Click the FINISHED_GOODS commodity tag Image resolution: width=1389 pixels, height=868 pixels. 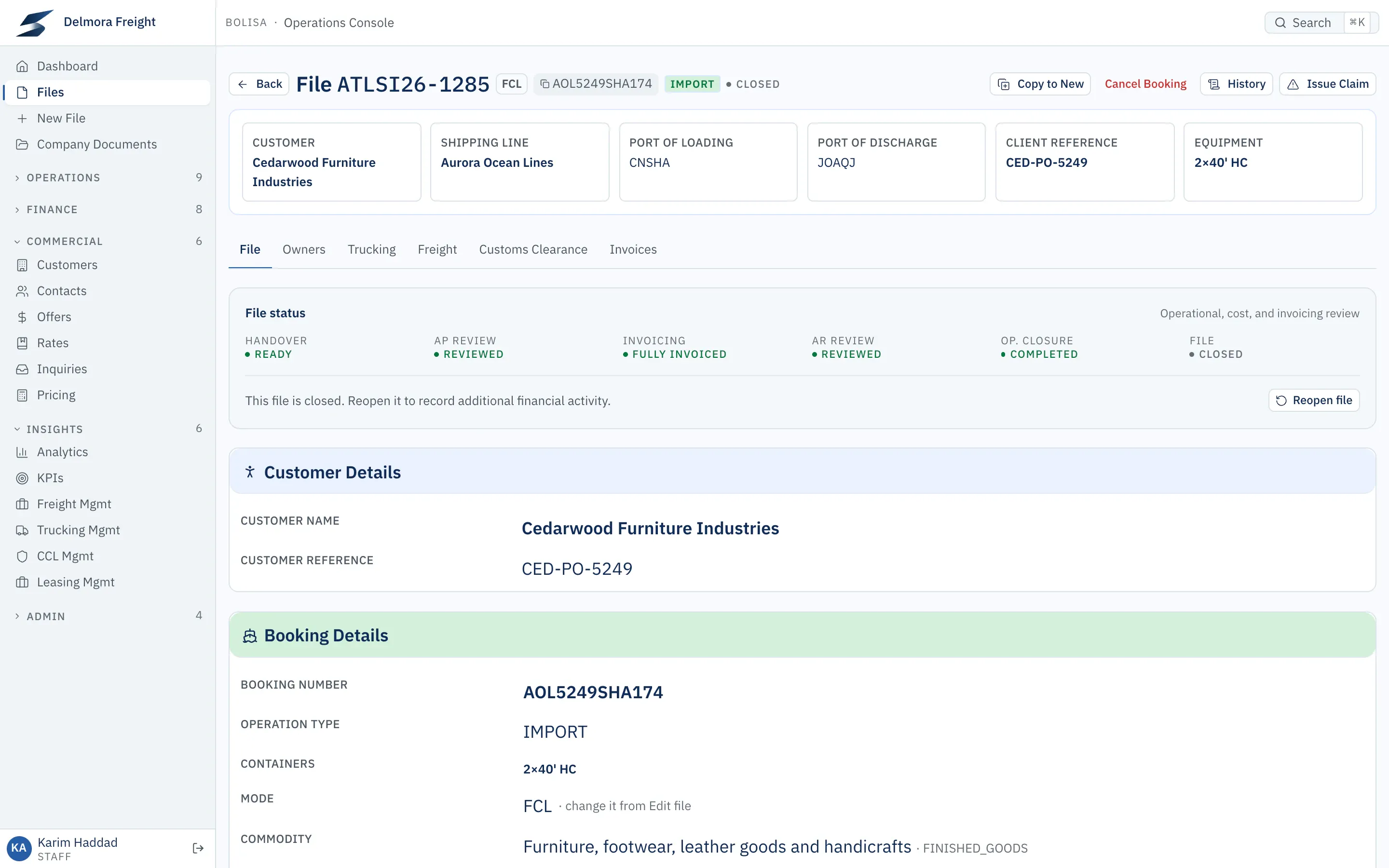975,849
